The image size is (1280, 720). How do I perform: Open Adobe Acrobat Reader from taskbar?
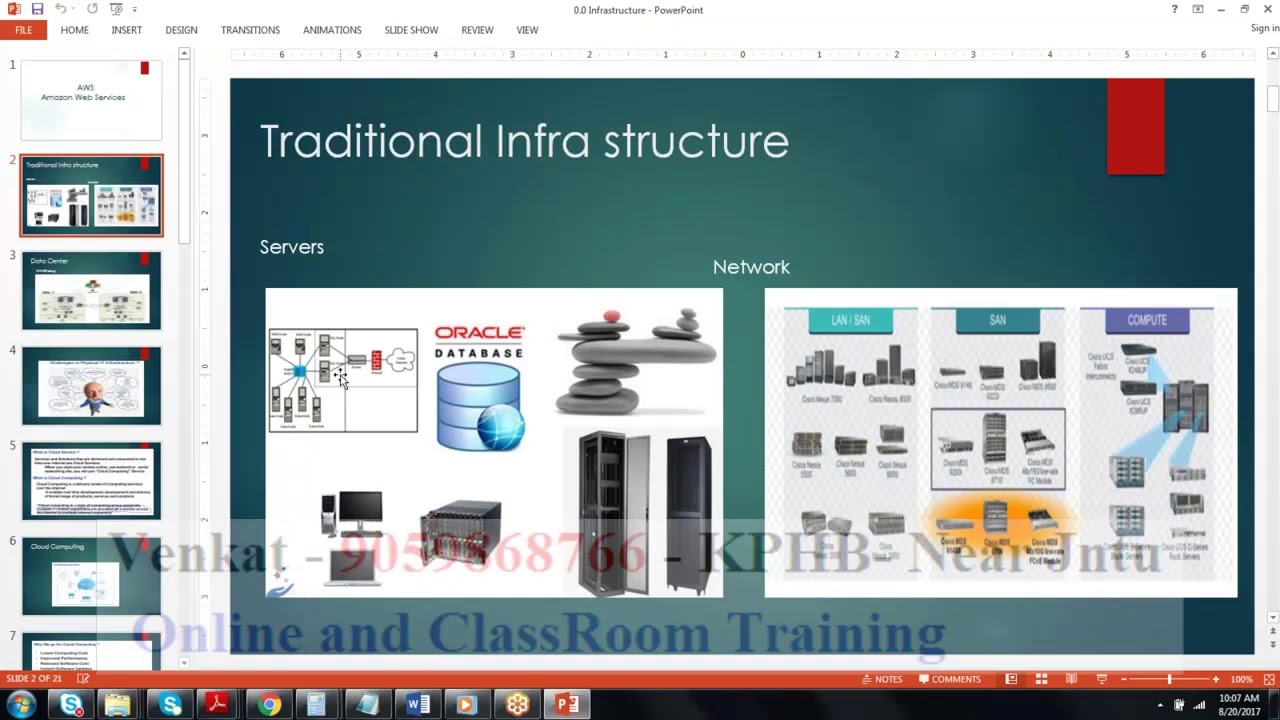pyautogui.click(x=216, y=705)
